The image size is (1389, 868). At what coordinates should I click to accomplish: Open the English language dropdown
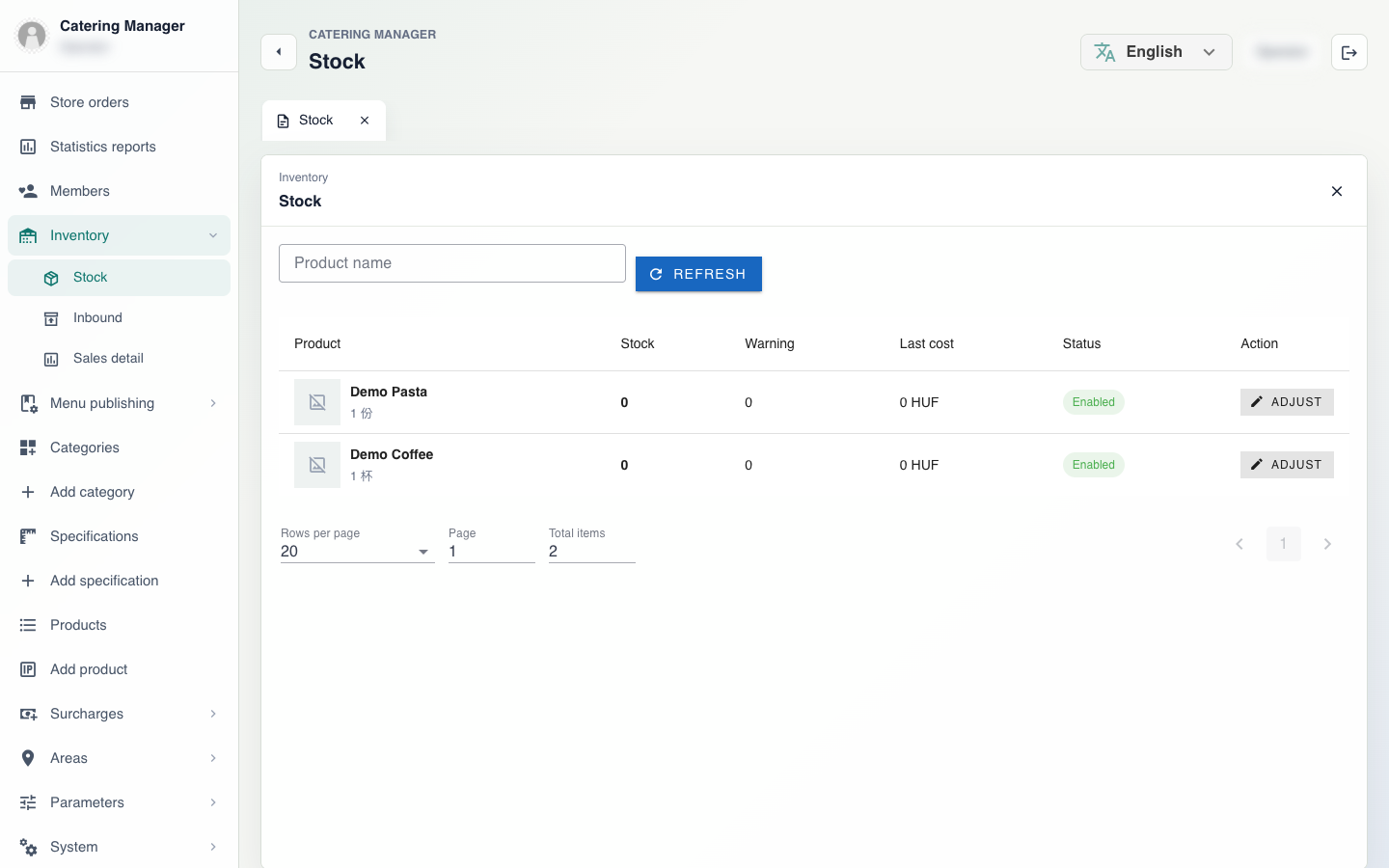1156,52
